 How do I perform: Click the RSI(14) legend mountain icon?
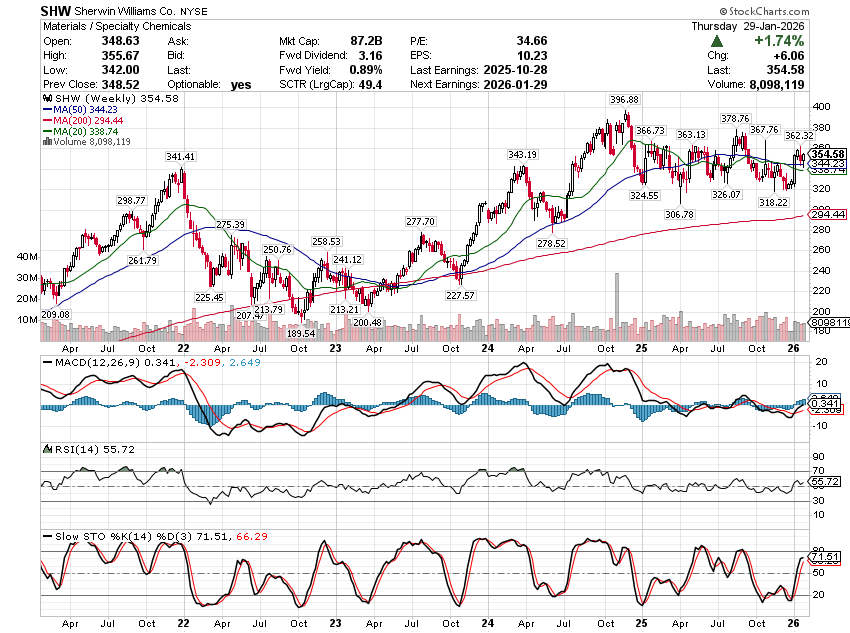(46, 451)
